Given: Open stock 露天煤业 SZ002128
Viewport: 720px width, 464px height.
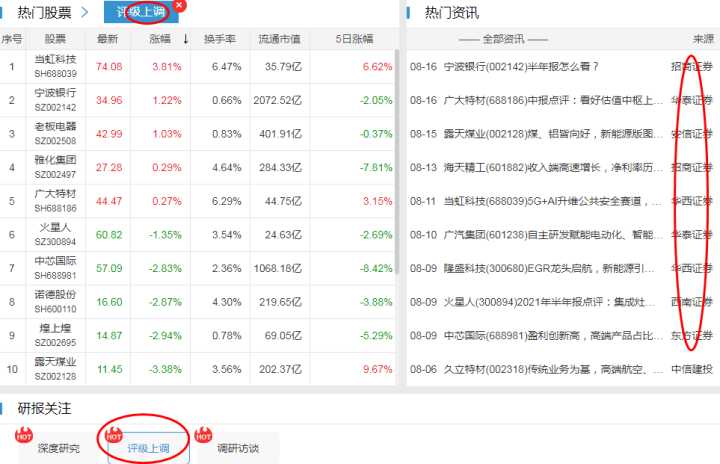Looking at the screenshot, I should click(x=55, y=369).
